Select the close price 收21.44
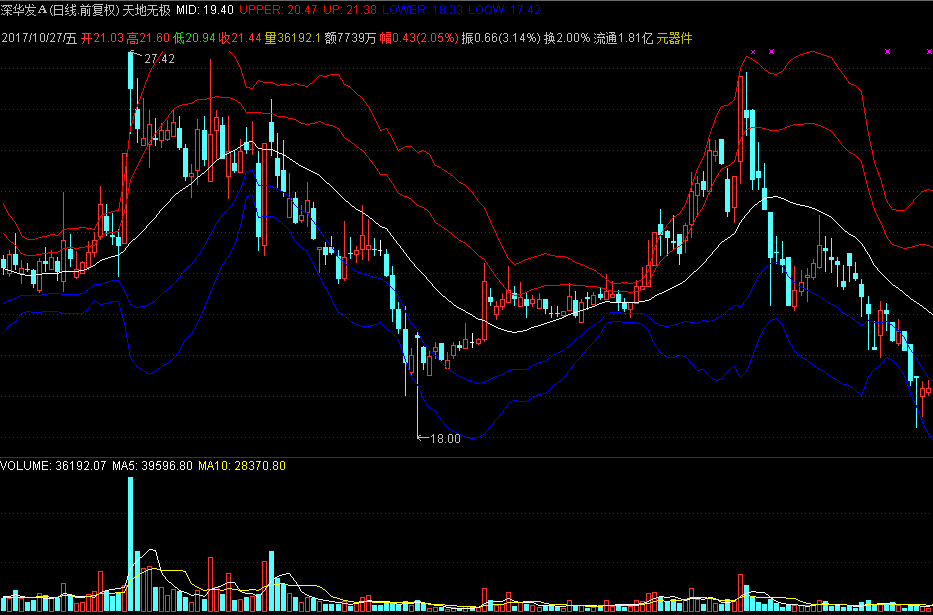 click(240, 39)
